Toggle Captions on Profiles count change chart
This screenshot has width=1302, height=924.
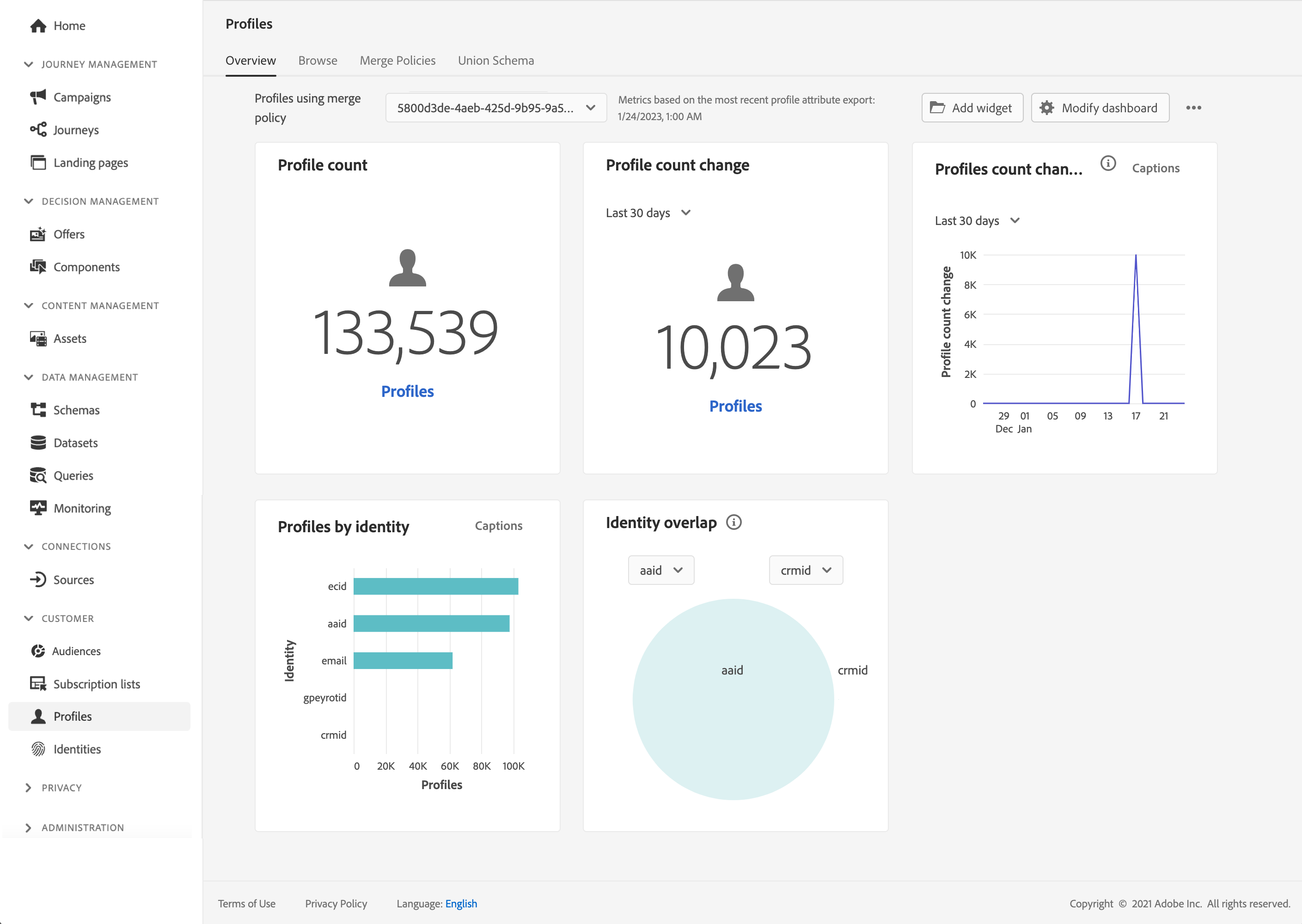[1155, 169]
